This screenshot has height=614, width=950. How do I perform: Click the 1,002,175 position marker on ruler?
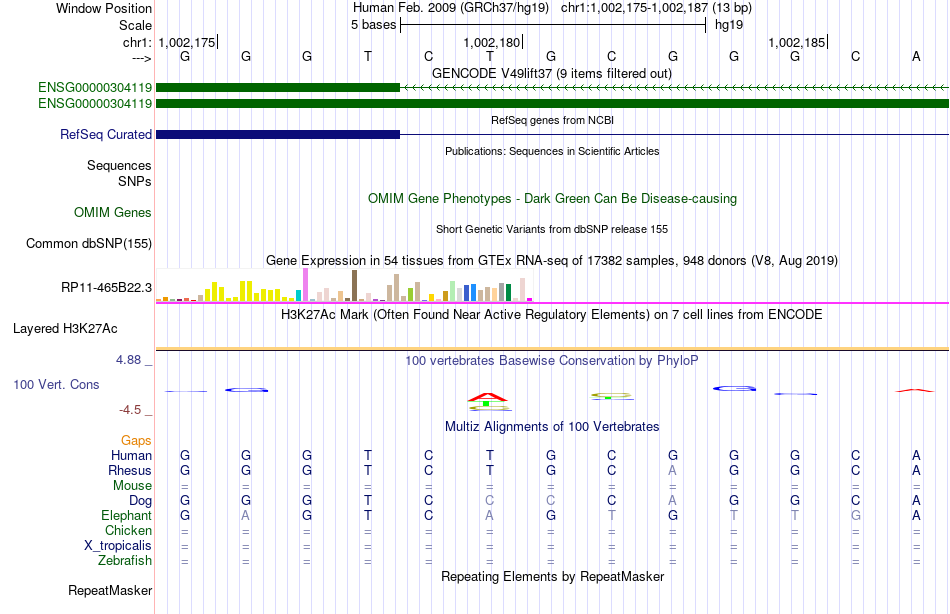point(188,42)
